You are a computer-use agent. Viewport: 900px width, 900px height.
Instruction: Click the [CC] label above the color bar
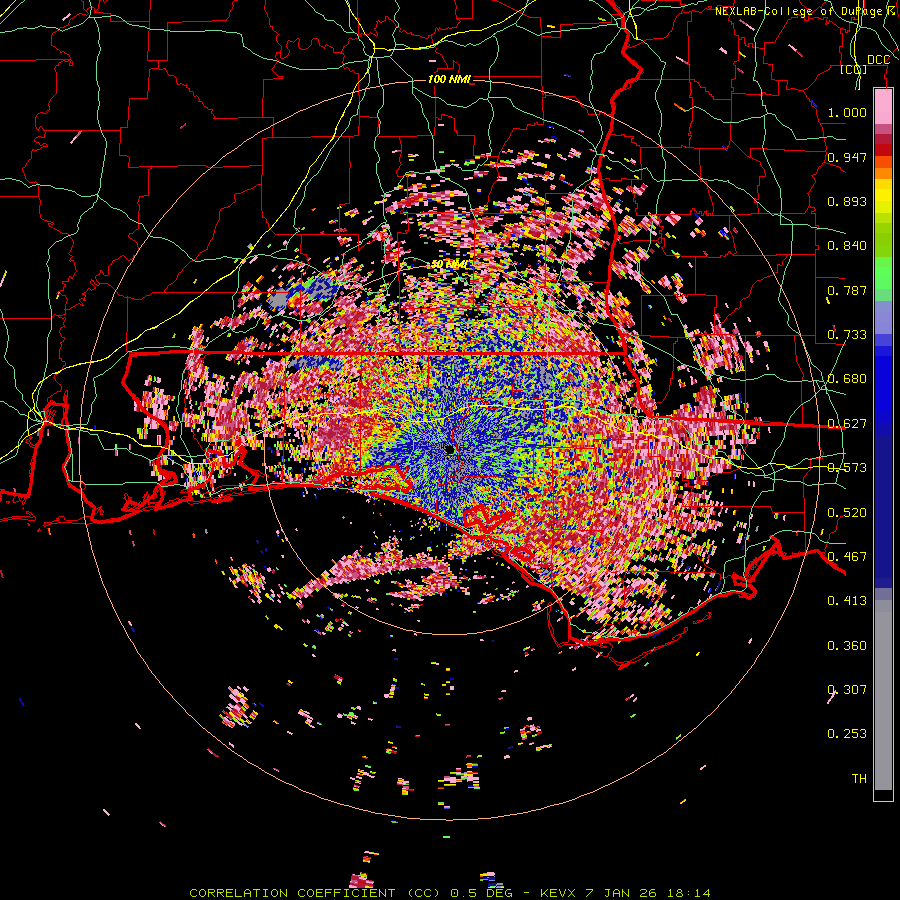point(854,69)
